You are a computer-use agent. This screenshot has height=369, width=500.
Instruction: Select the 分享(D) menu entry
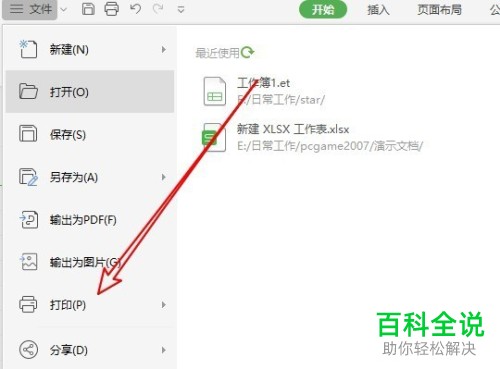pos(90,350)
